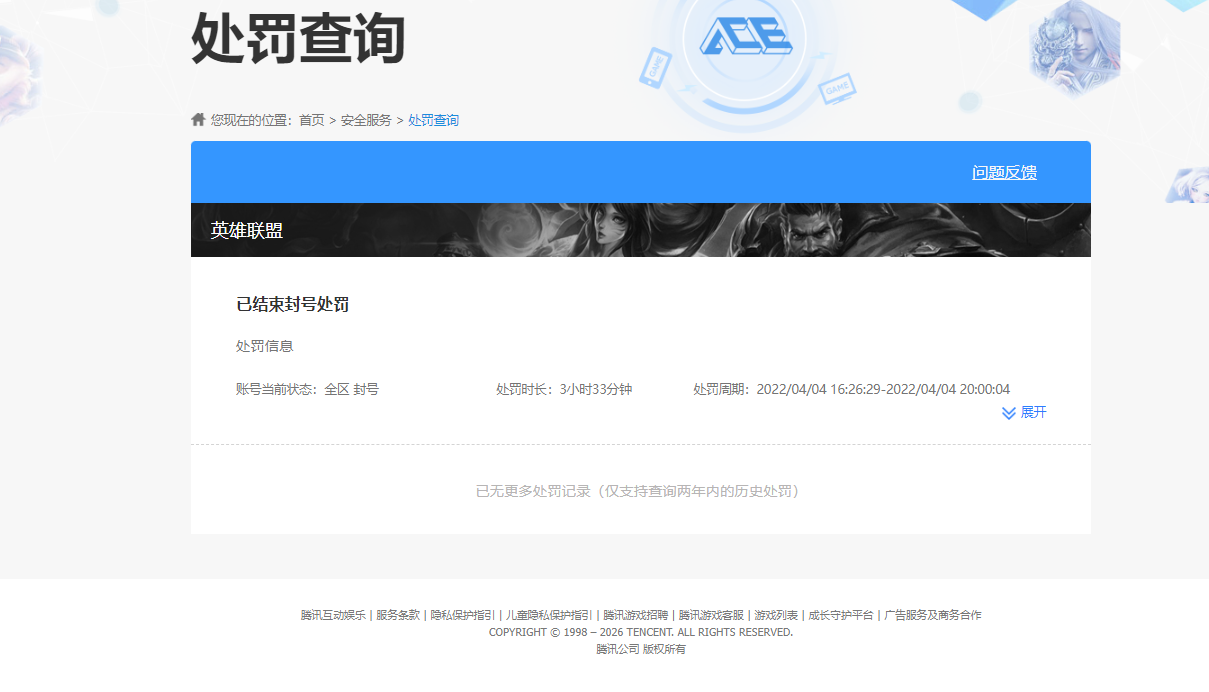This screenshot has height=692, width=1209.
Task: Open 腾讯游戏招聘 footer link
Action: [x=635, y=615]
